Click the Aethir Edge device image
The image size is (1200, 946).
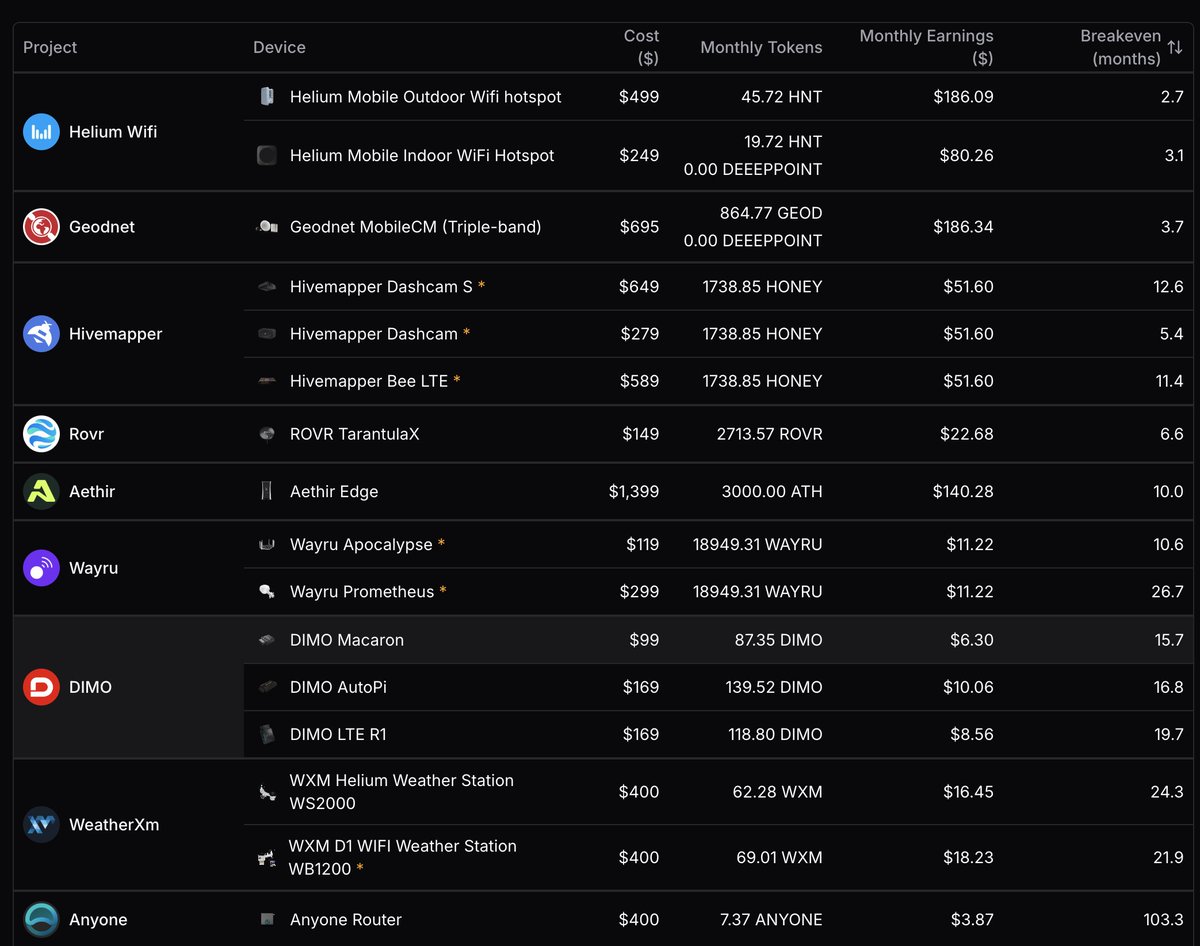pos(266,491)
